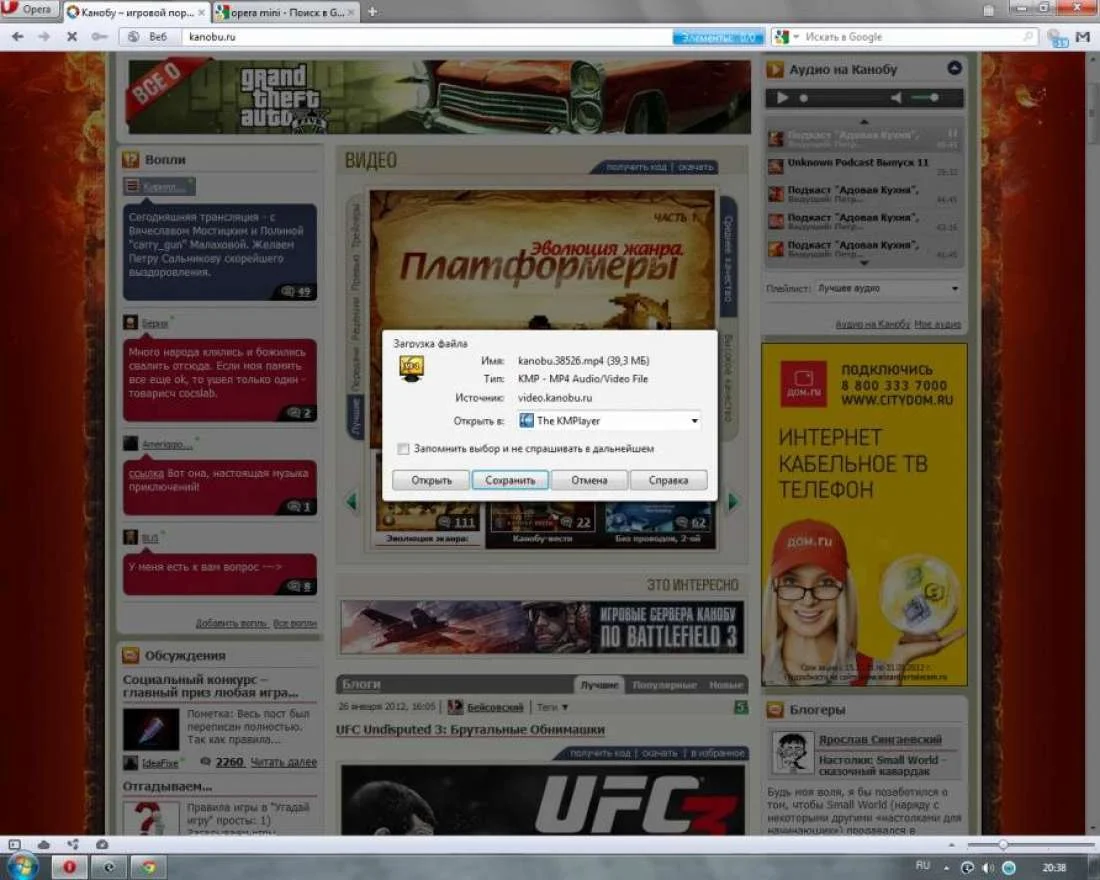
Task: Play audio in the Аудио на Канобу player
Action: coord(782,98)
